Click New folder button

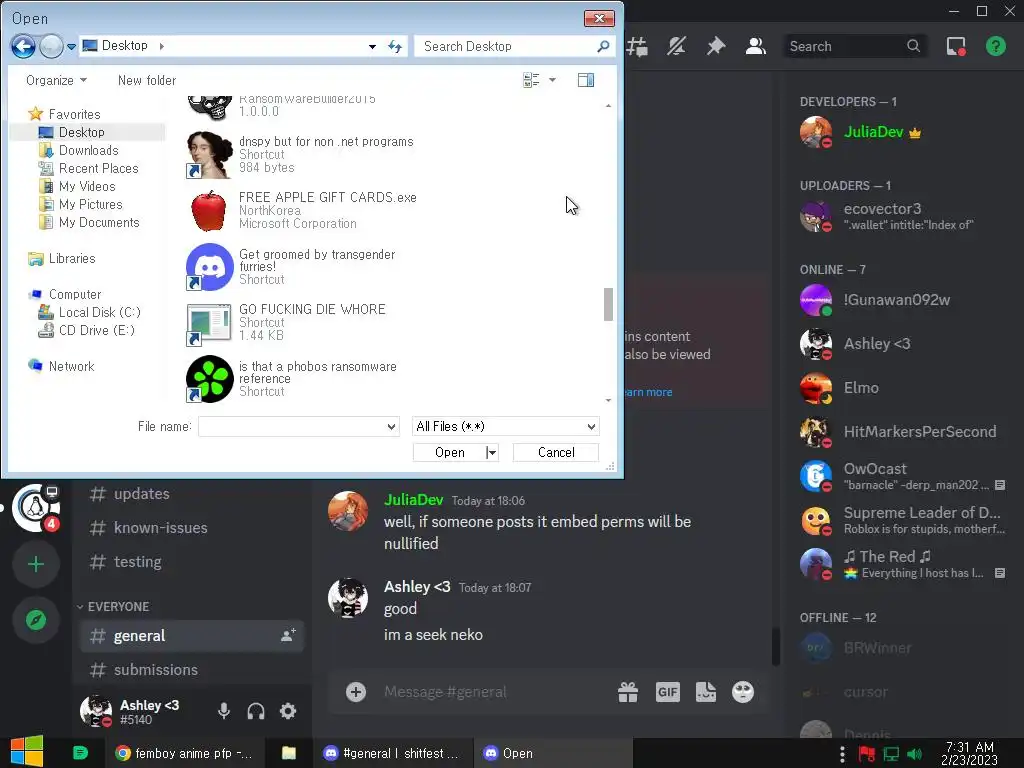(147, 80)
